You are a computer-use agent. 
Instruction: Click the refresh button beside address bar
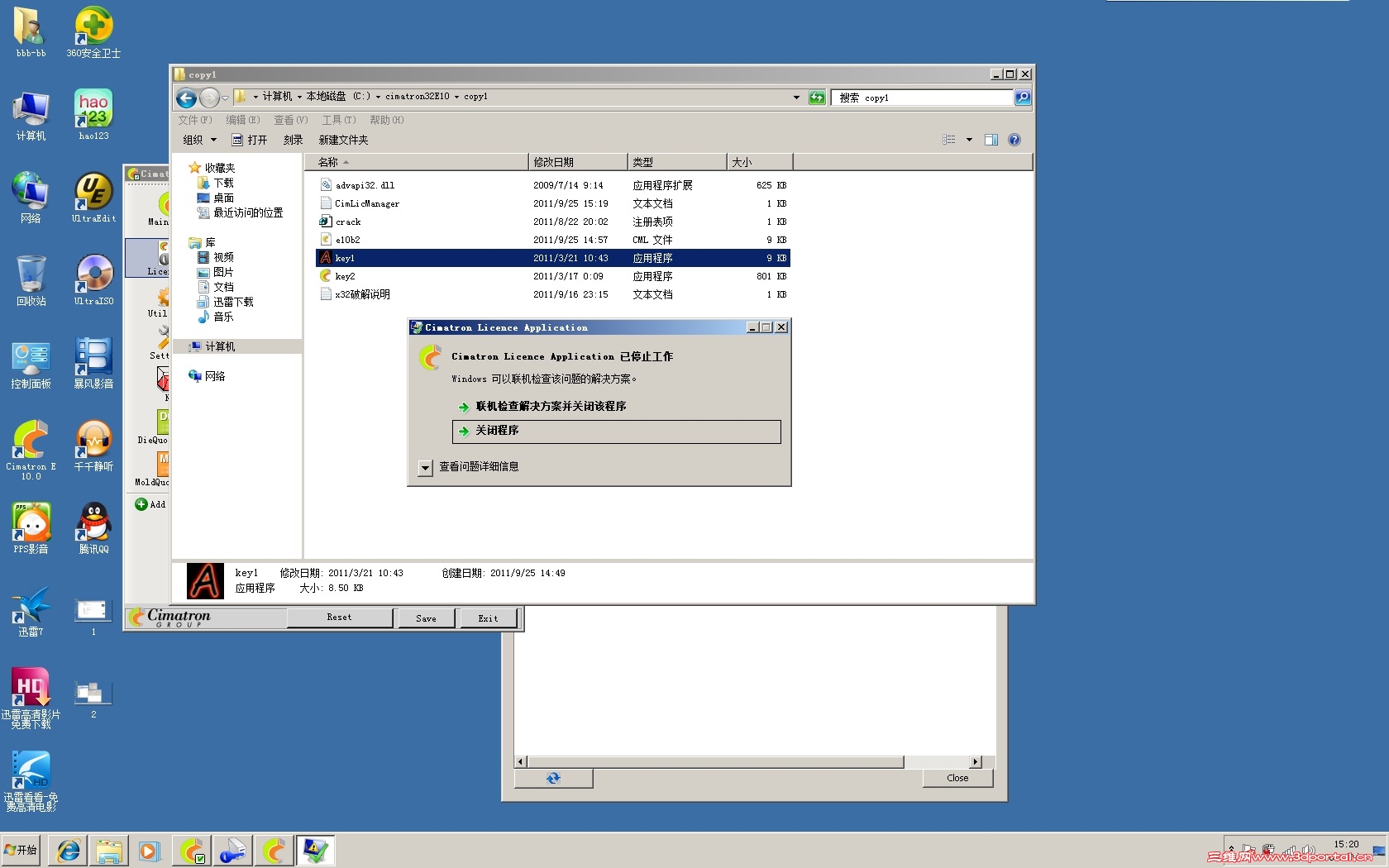coord(817,98)
